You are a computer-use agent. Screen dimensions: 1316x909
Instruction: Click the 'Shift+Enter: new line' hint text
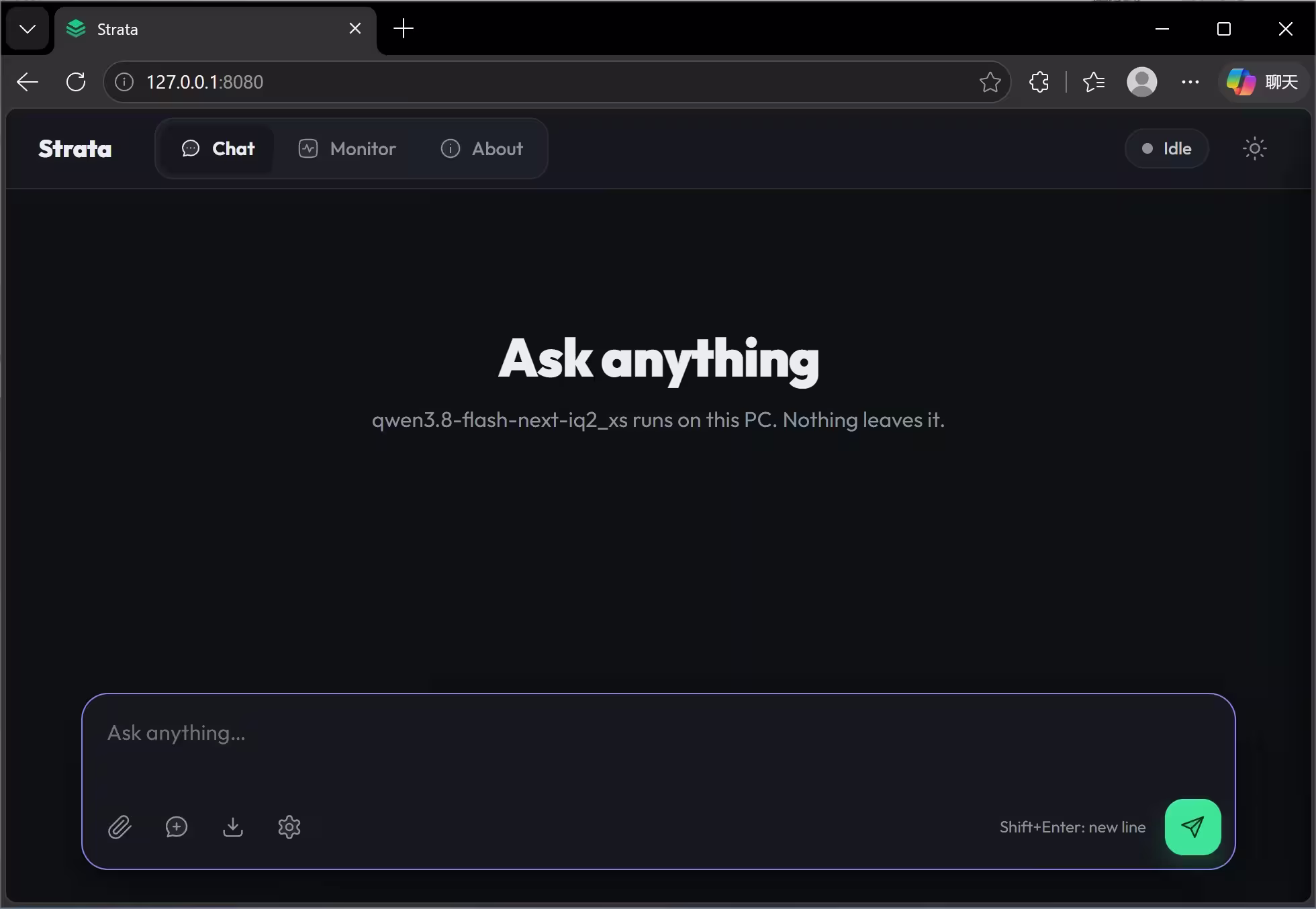click(x=1072, y=827)
